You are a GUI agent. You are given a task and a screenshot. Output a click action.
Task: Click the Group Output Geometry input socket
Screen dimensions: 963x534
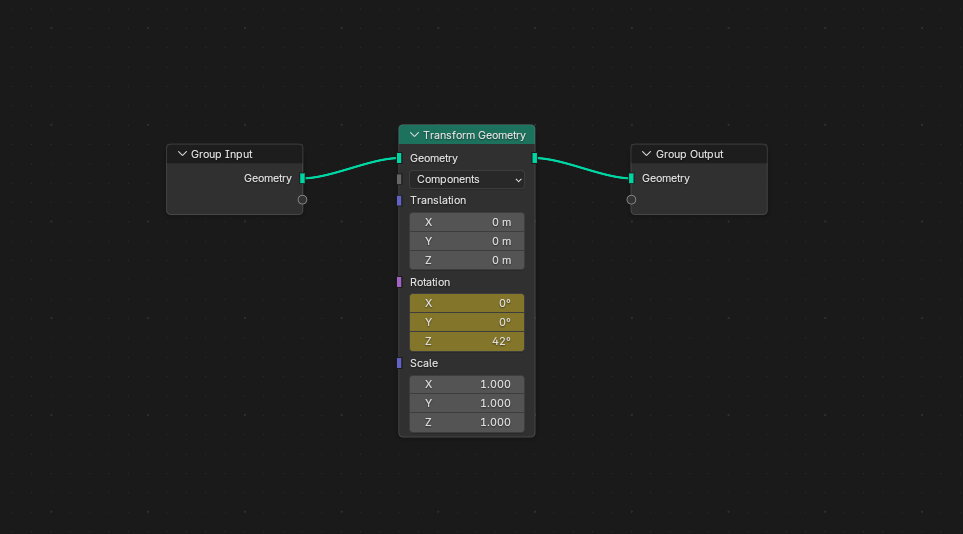click(631, 178)
